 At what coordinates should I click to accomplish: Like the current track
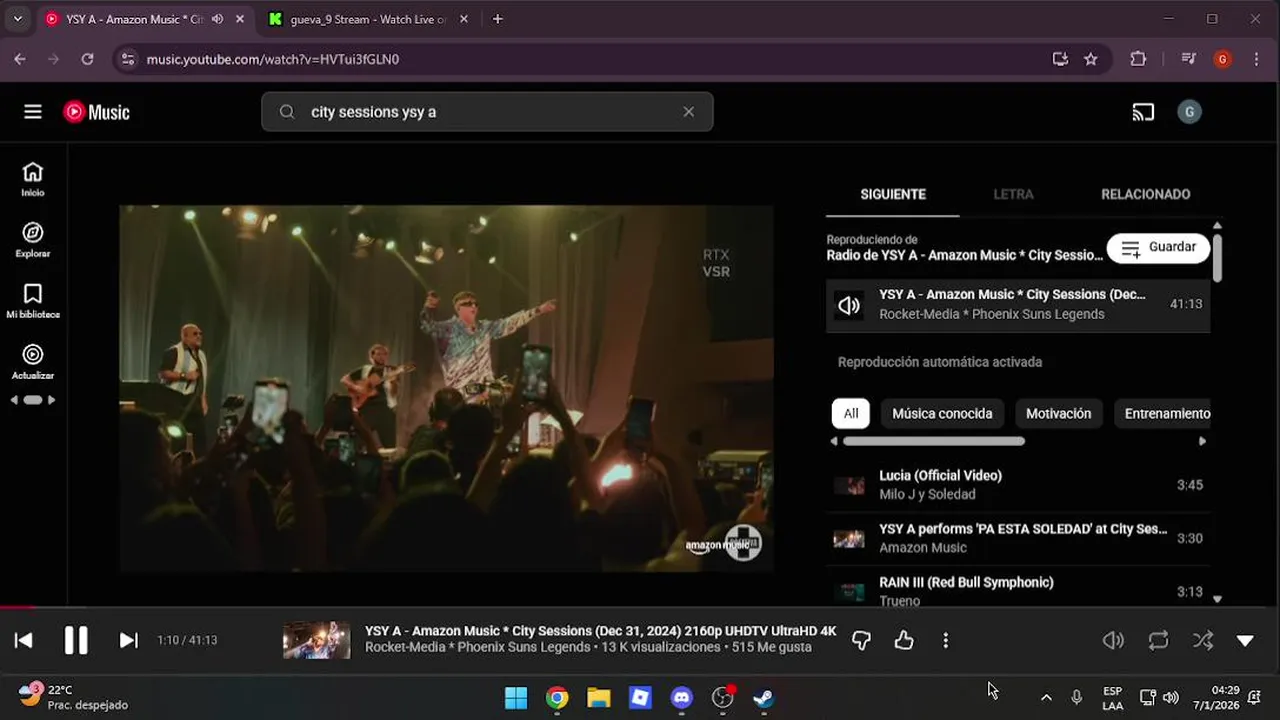(x=904, y=640)
